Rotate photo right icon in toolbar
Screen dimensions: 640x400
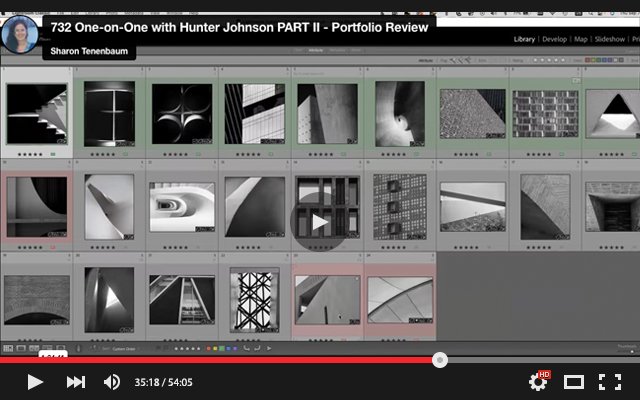coord(257,348)
